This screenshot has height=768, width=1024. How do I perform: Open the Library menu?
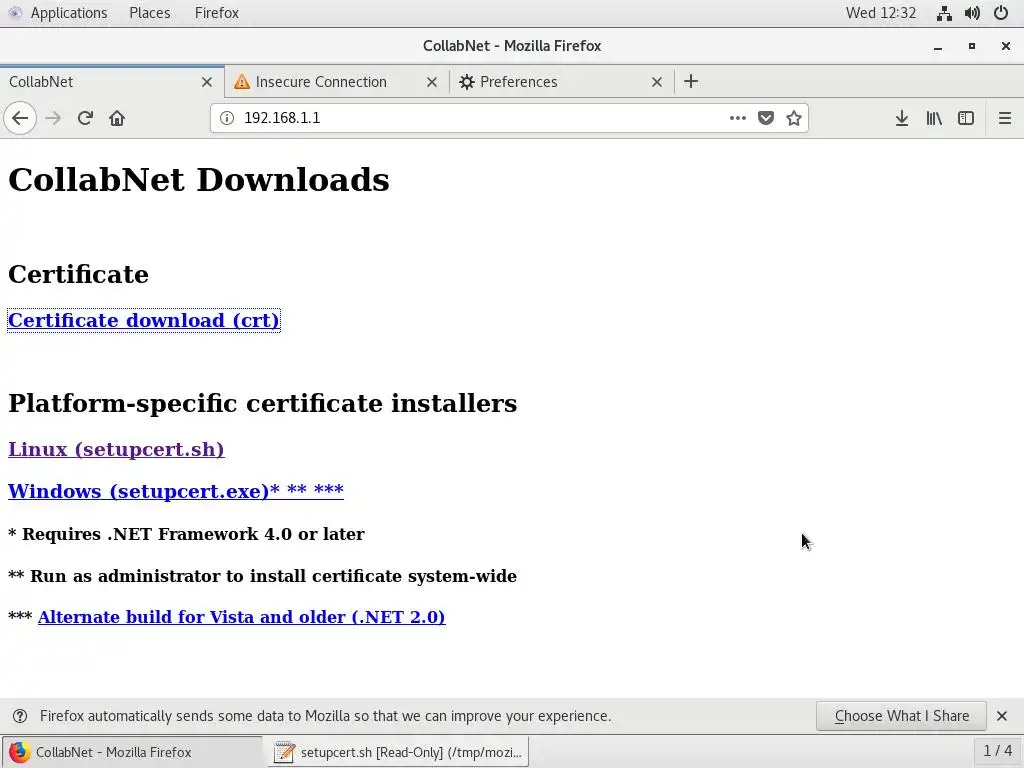[934, 118]
